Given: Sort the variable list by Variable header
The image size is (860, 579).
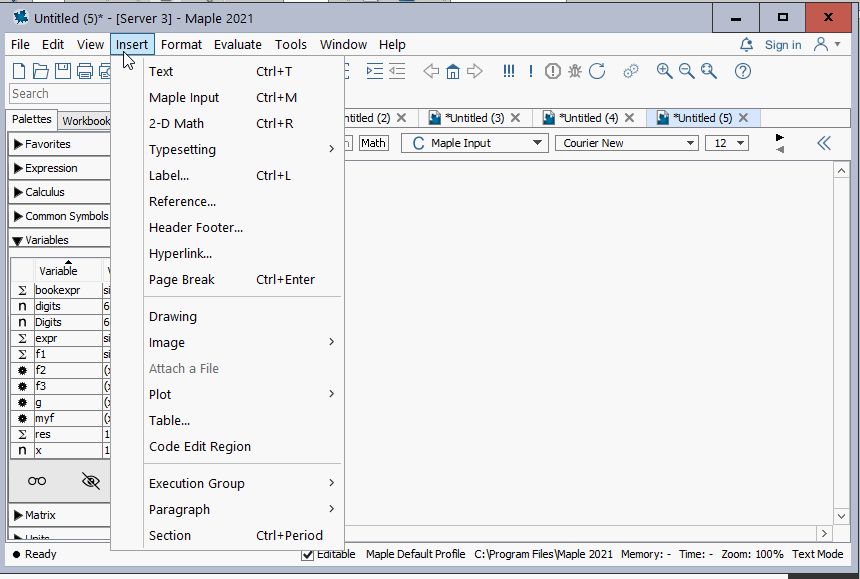Looking at the screenshot, I should click(67, 270).
